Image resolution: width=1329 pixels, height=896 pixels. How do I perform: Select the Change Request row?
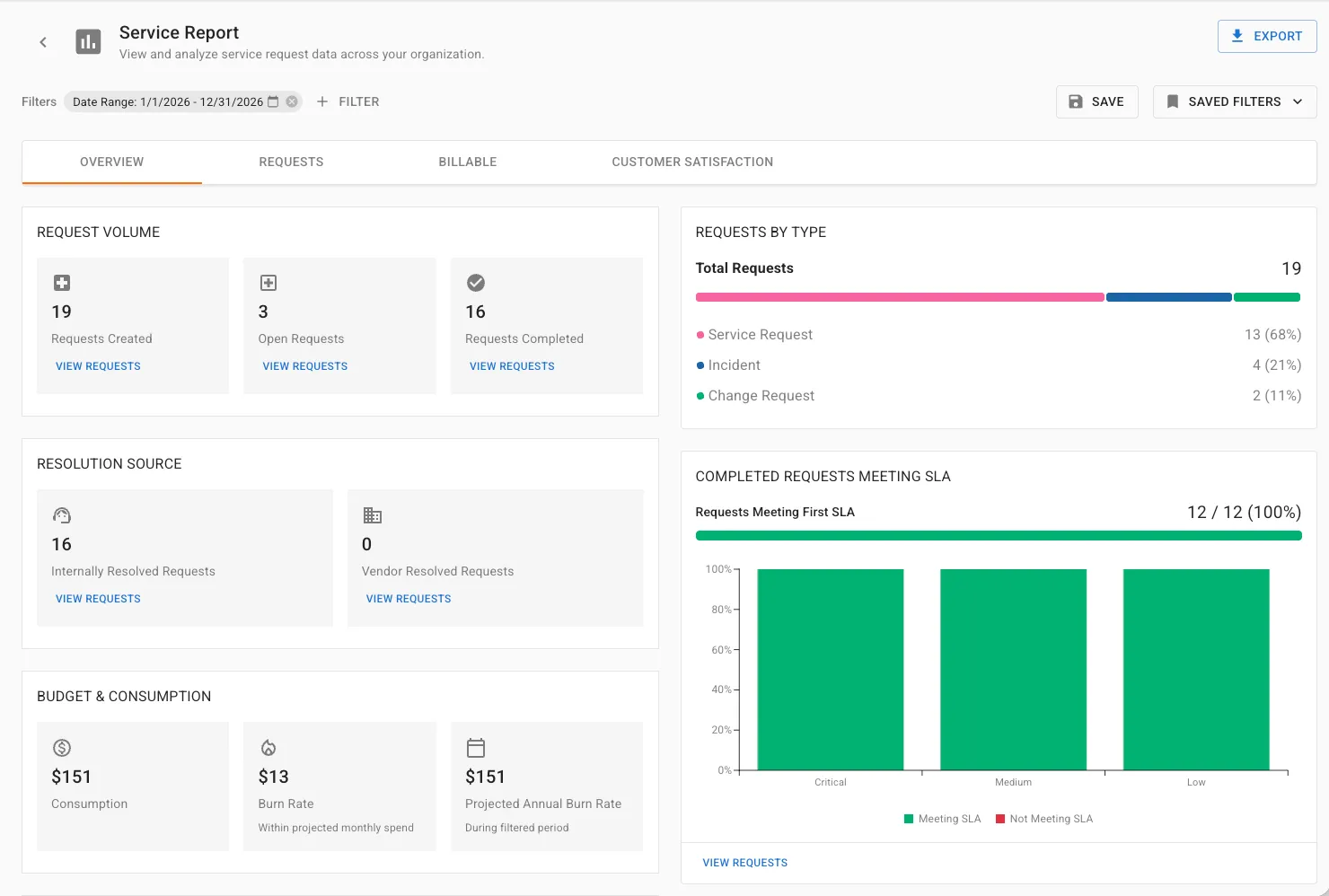pyautogui.click(x=999, y=396)
